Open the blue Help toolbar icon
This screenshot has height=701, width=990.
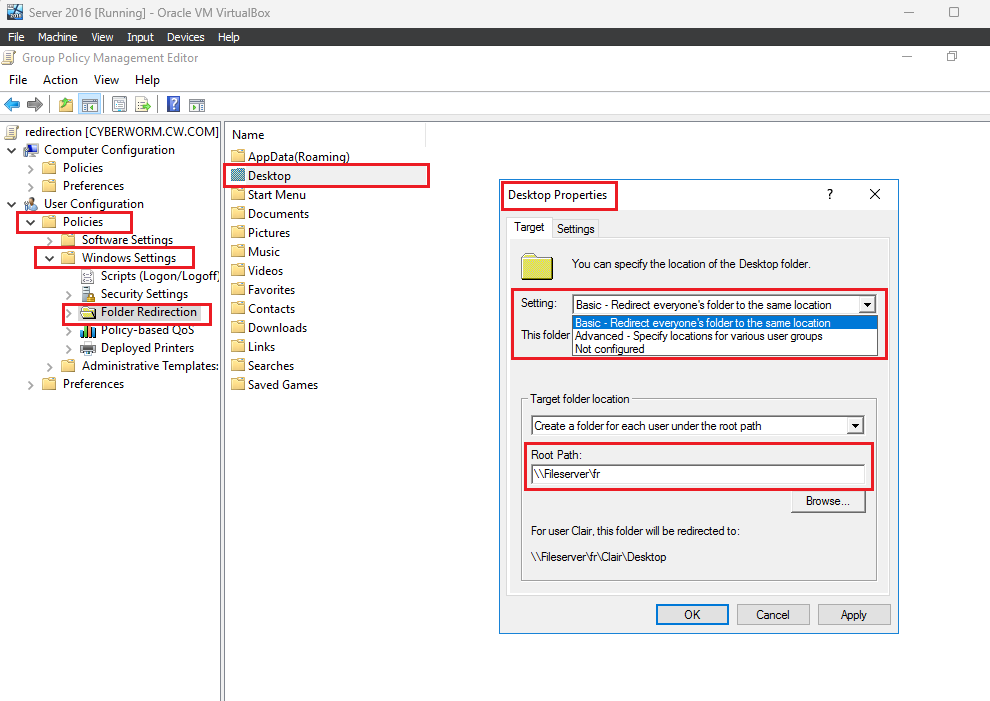[x=174, y=104]
